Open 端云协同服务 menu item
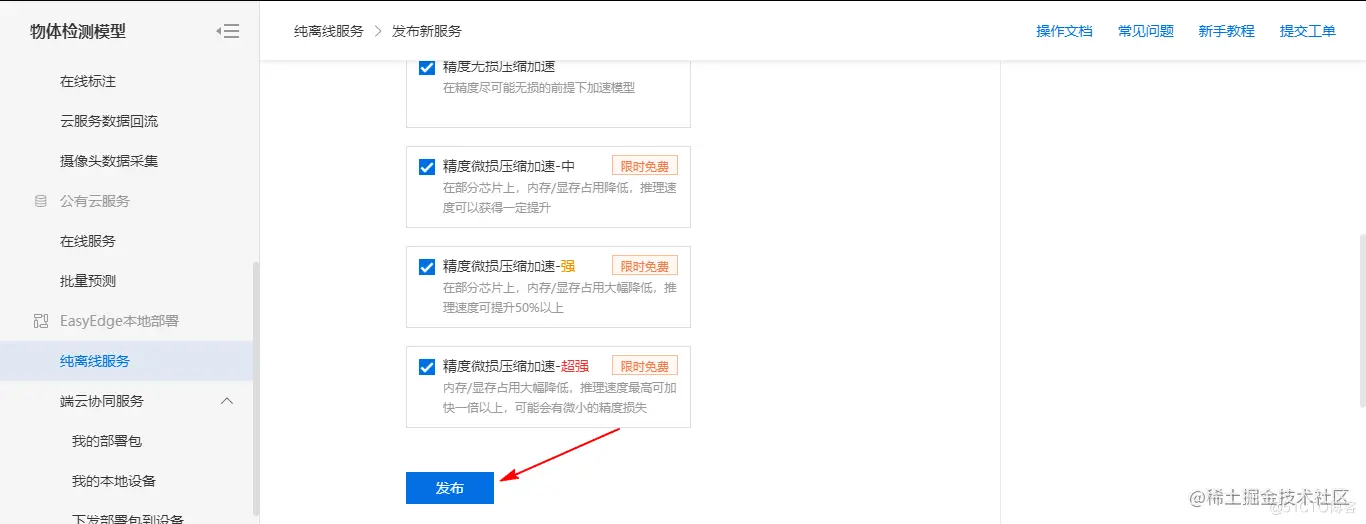 [x=102, y=401]
